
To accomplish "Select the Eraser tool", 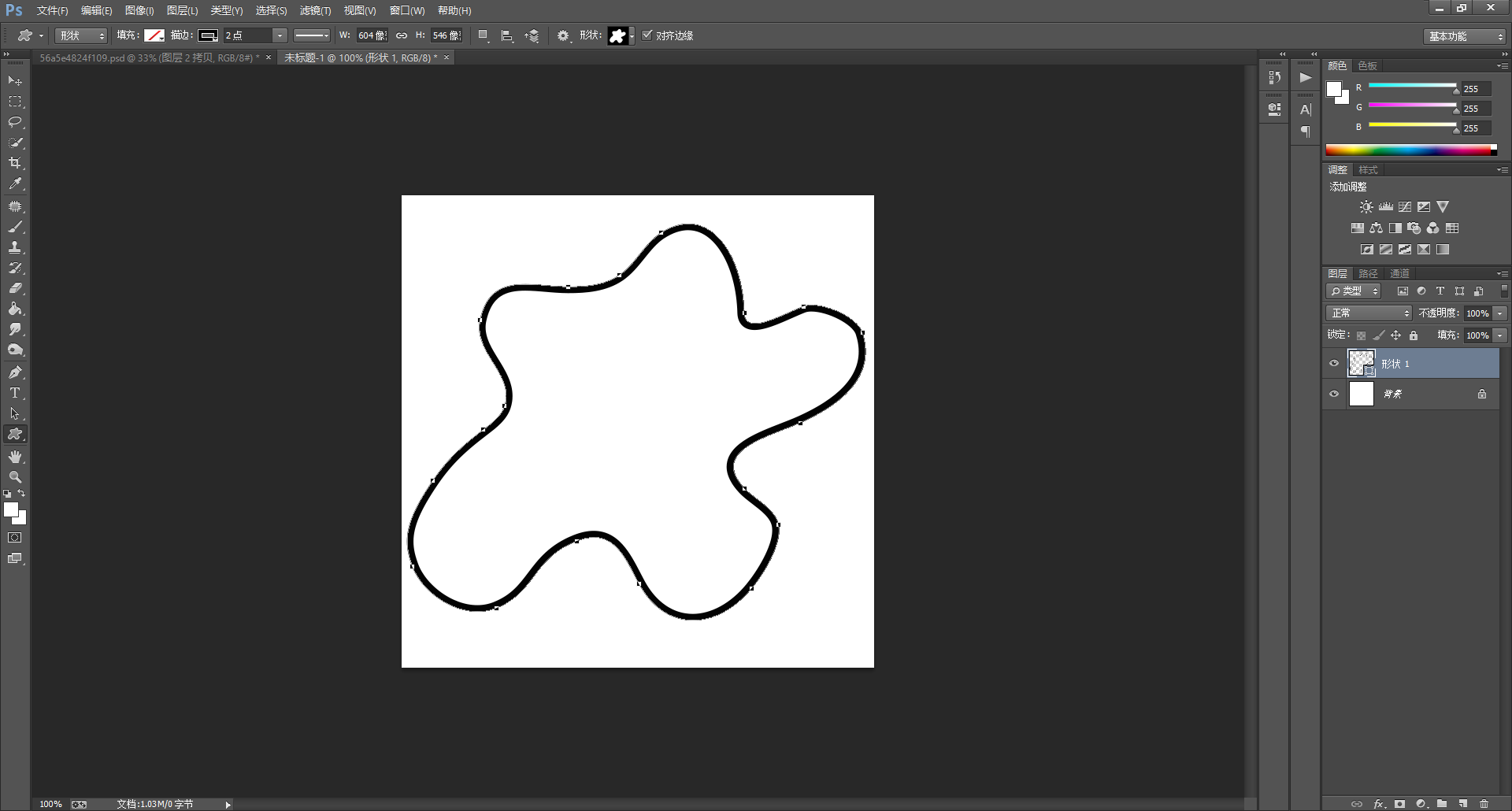I will tap(15, 288).
